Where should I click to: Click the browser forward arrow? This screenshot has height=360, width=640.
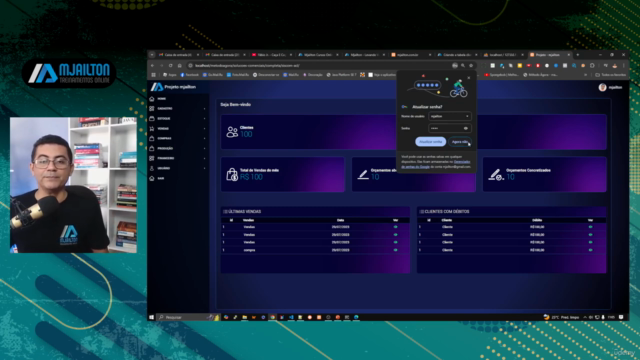pos(162,66)
